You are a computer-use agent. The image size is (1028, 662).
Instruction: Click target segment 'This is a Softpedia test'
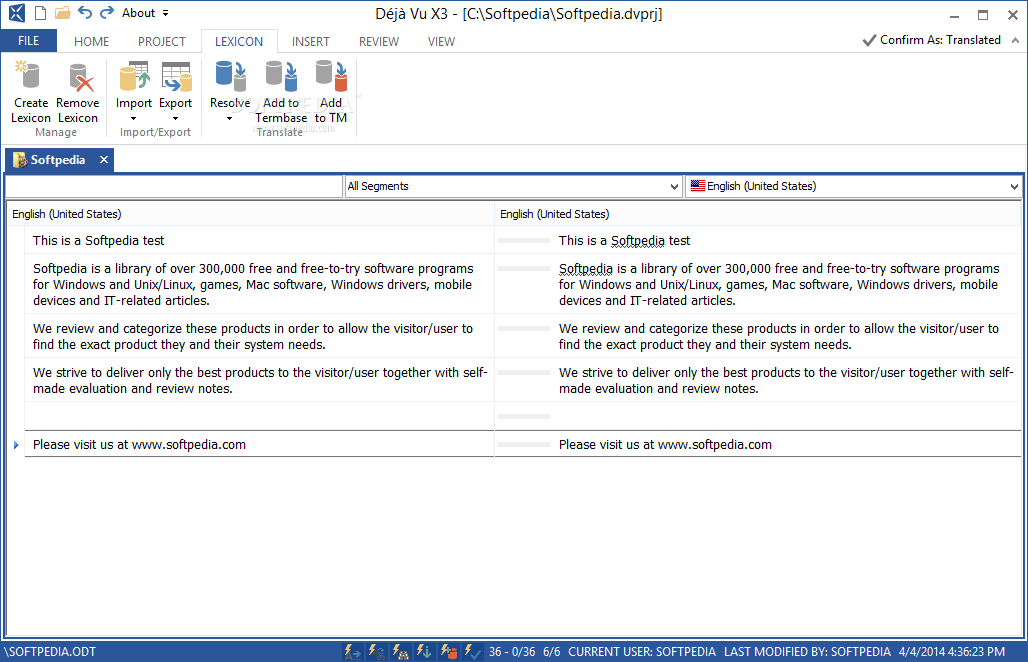pyautogui.click(x=786, y=241)
